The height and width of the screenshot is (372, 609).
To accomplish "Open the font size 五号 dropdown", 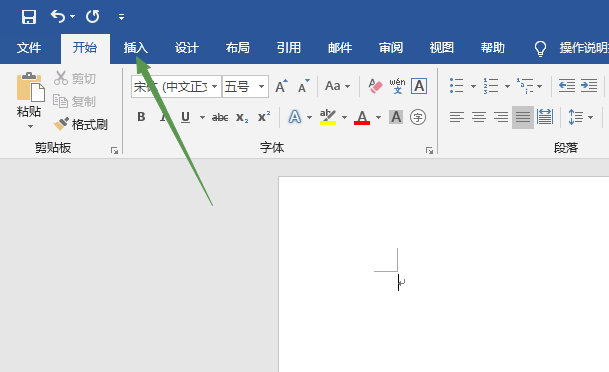I will tap(261, 86).
